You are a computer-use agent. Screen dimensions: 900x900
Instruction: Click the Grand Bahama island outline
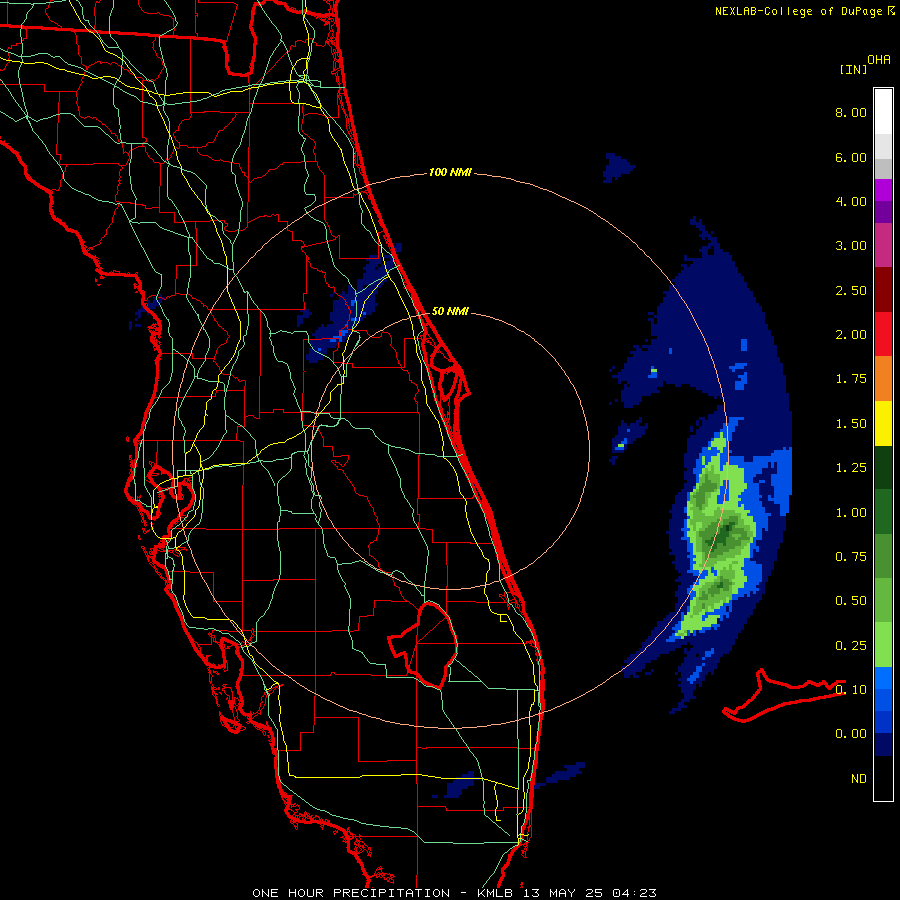tap(784, 695)
